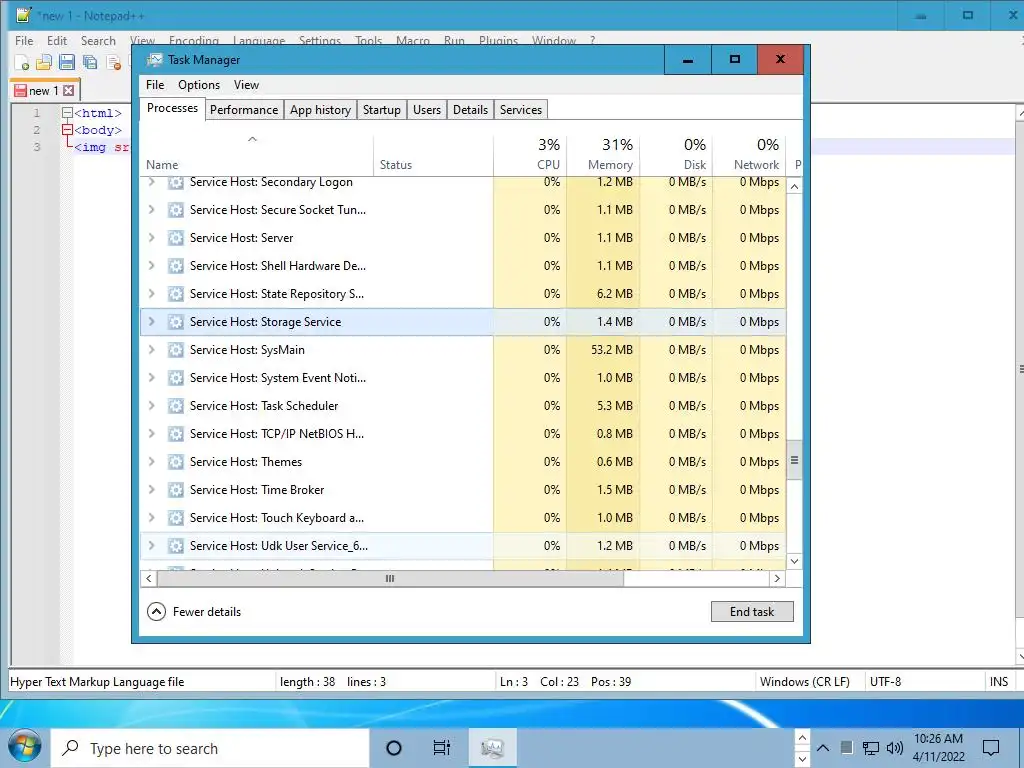Open Task View from the taskbar
Viewport: 1024px width, 768px height.
tap(442, 748)
